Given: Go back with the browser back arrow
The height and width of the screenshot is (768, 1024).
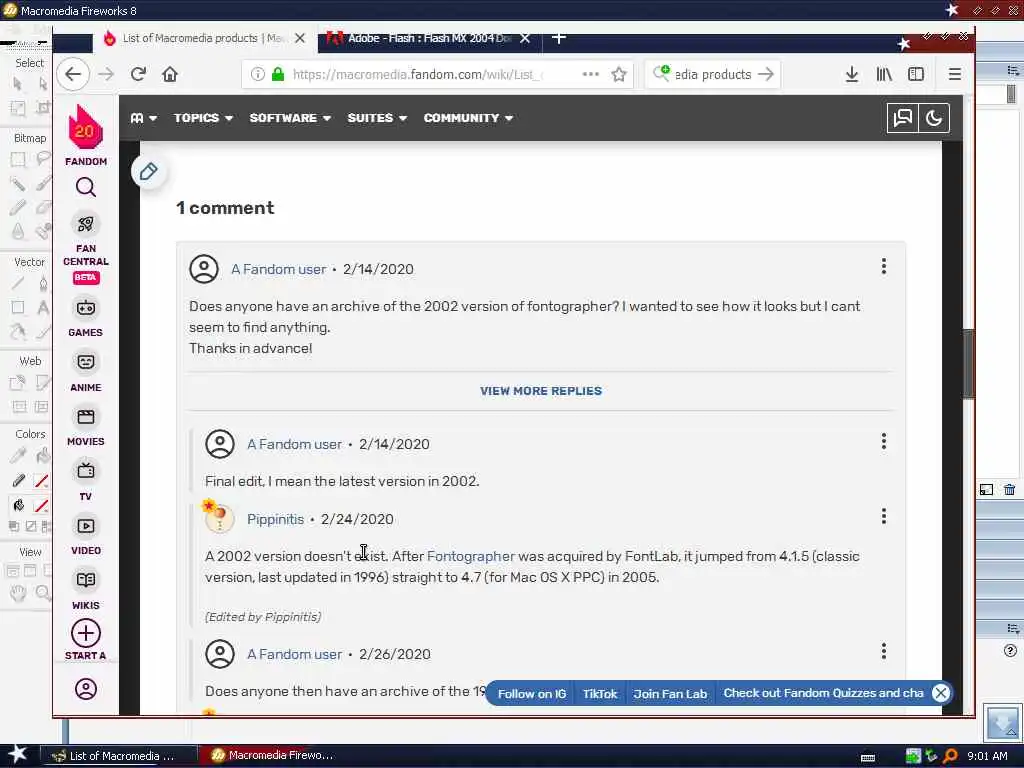Looking at the screenshot, I should coord(72,74).
